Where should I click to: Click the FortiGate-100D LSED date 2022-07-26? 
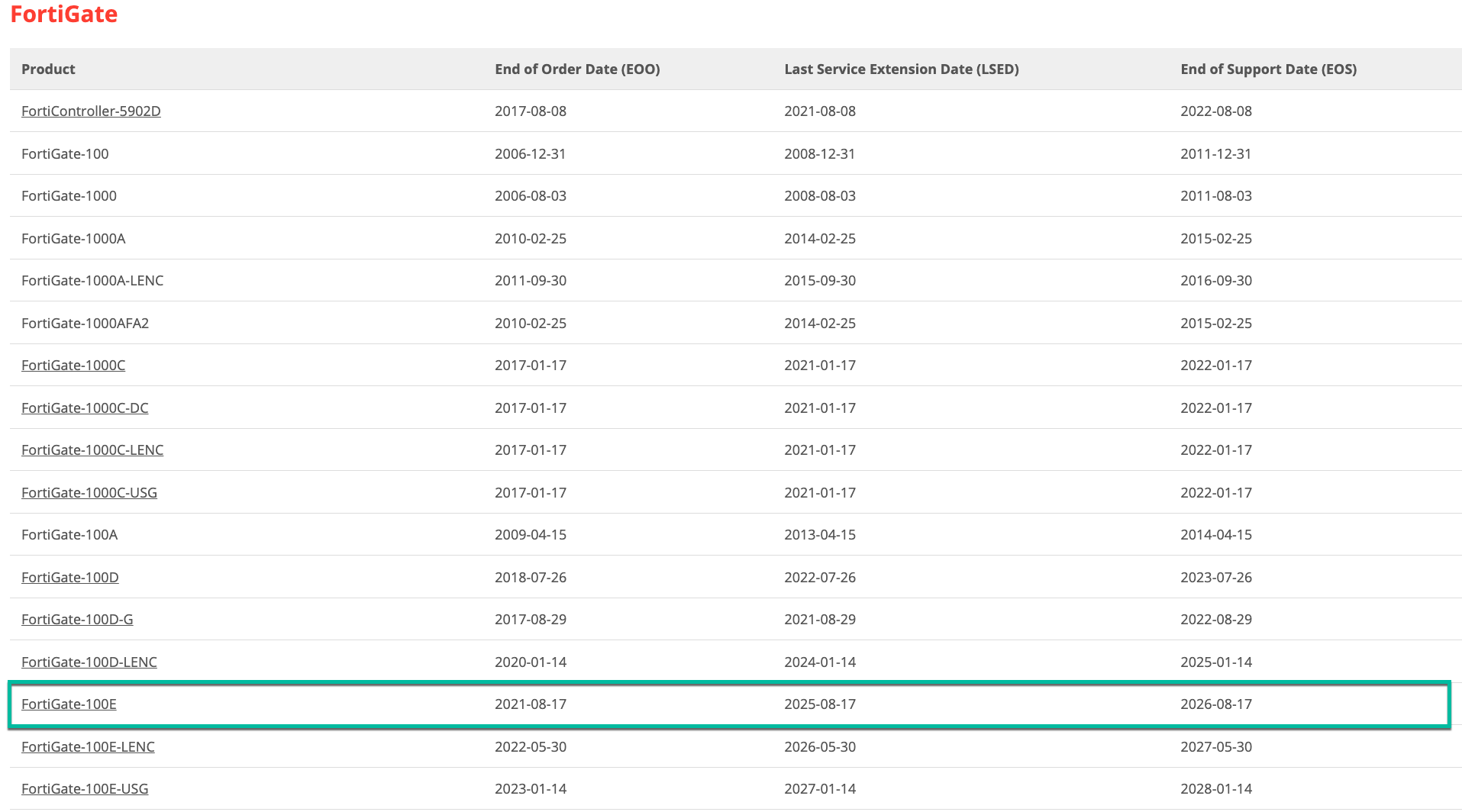coord(820,578)
